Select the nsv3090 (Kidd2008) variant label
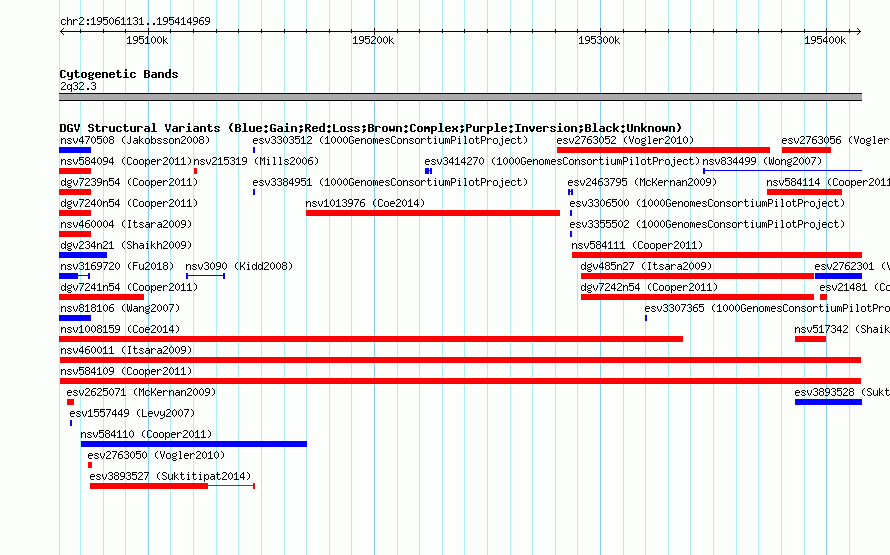 pyautogui.click(x=239, y=266)
